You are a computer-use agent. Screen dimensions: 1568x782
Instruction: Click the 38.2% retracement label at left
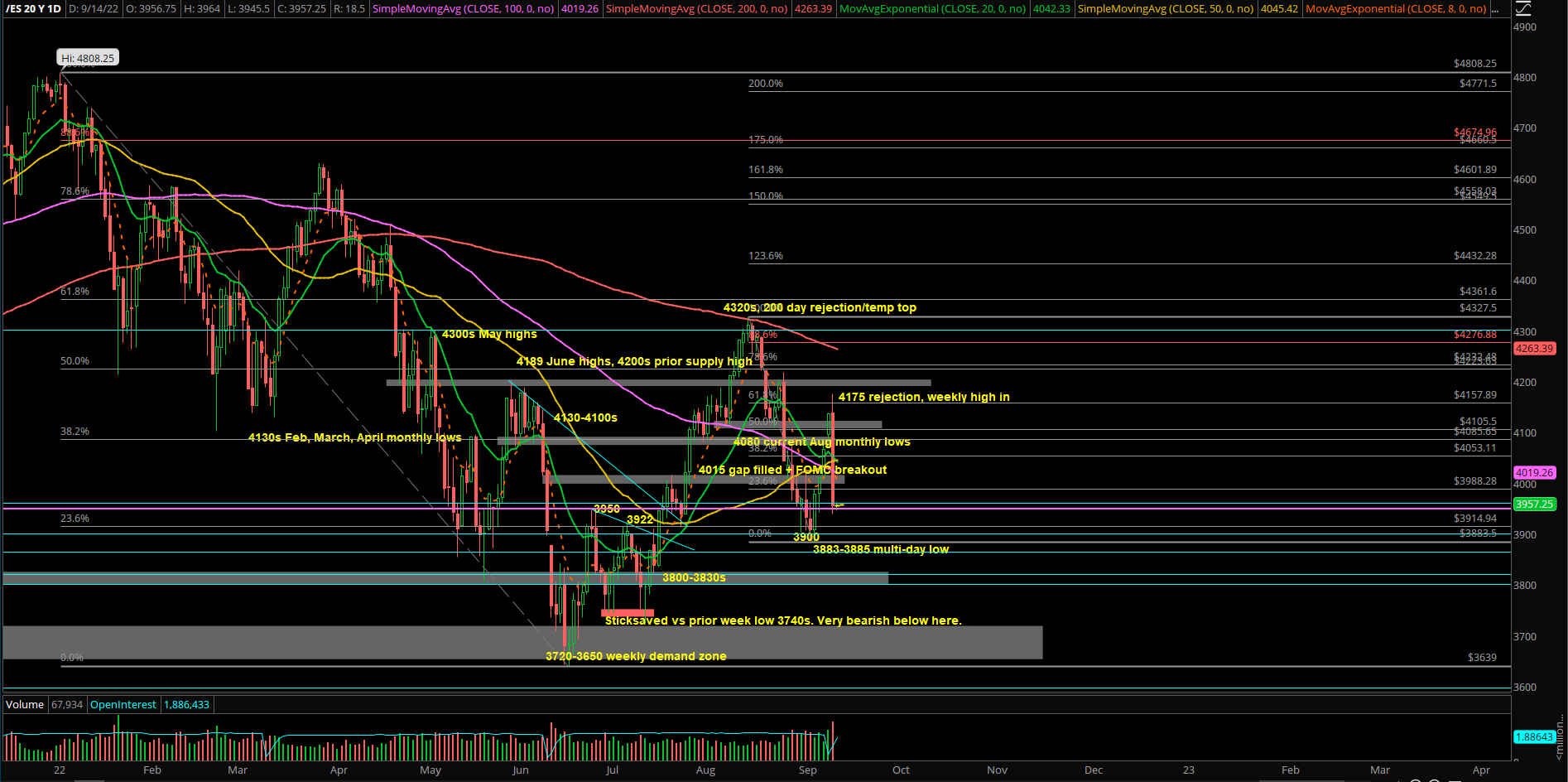point(75,432)
